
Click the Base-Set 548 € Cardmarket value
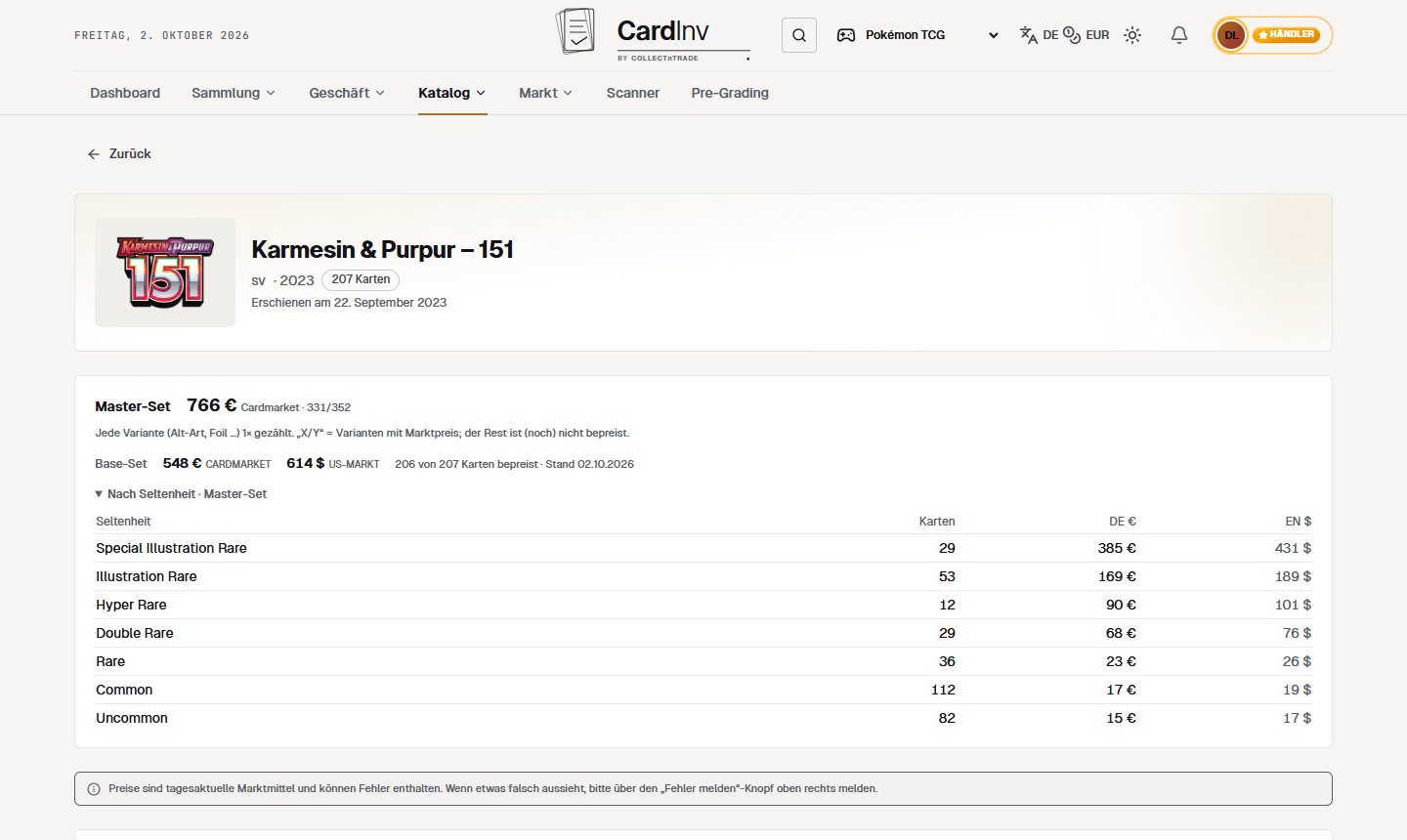coord(183,464)
